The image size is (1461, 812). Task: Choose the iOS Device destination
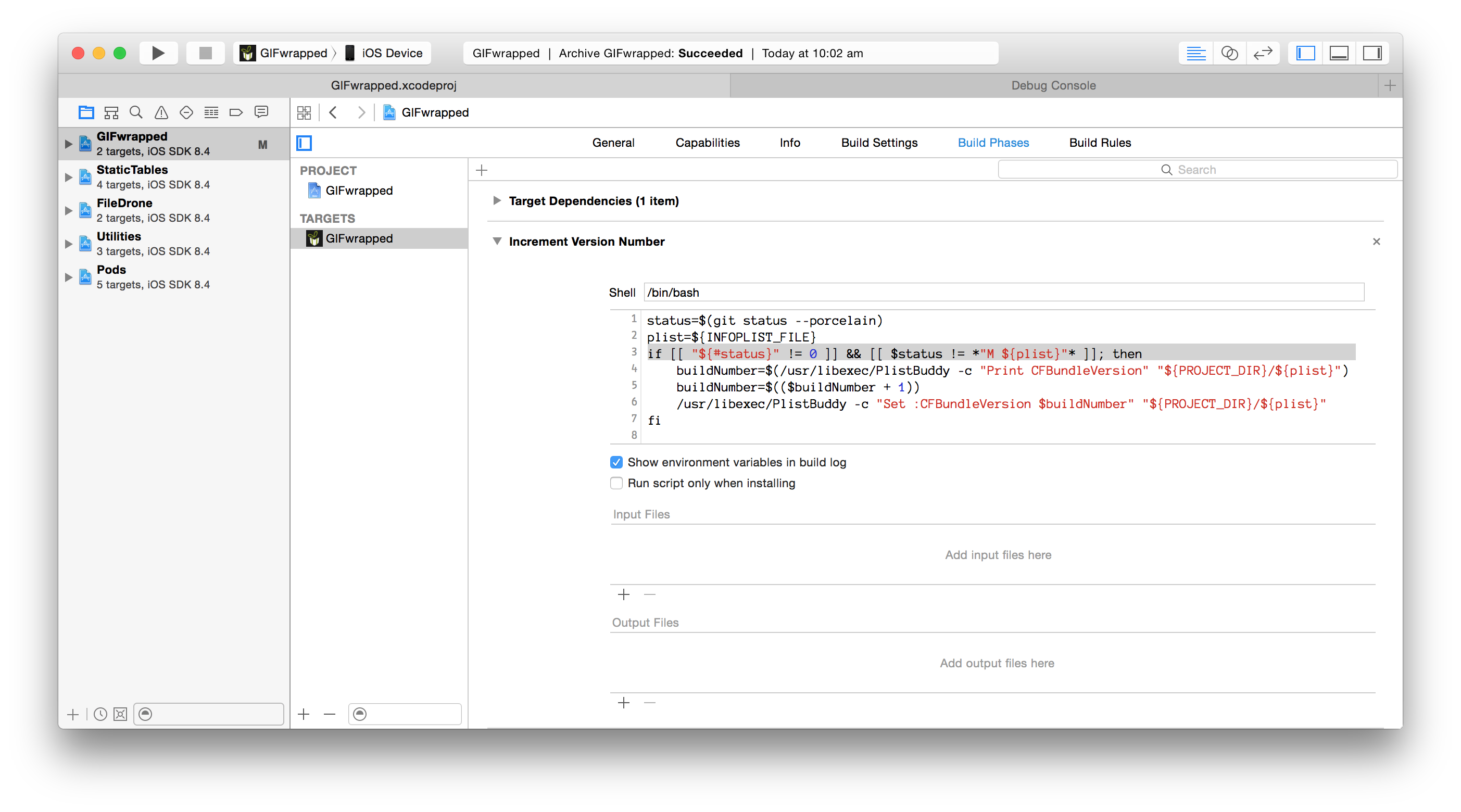pyautogui.click(x=384, y=53)
